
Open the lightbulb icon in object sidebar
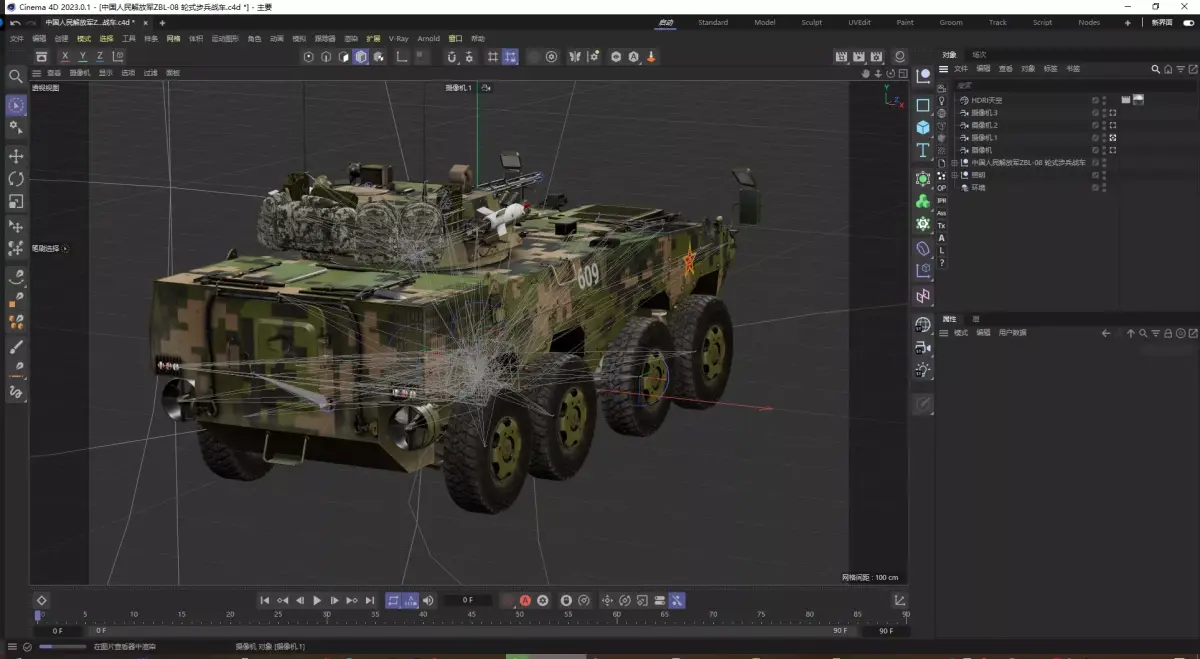coord(942,100)
